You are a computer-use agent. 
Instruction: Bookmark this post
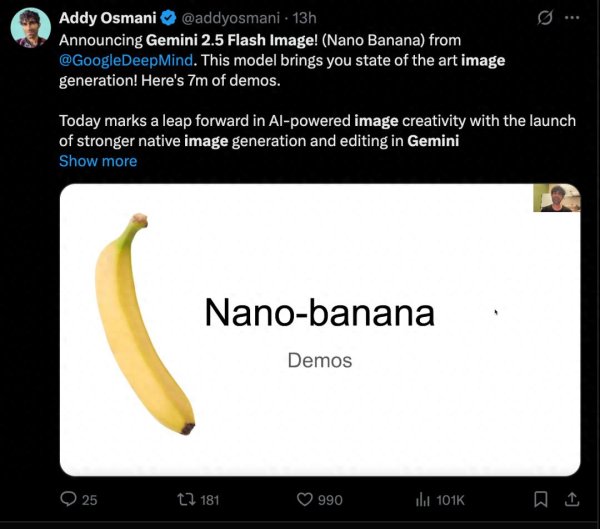[540, 499]
